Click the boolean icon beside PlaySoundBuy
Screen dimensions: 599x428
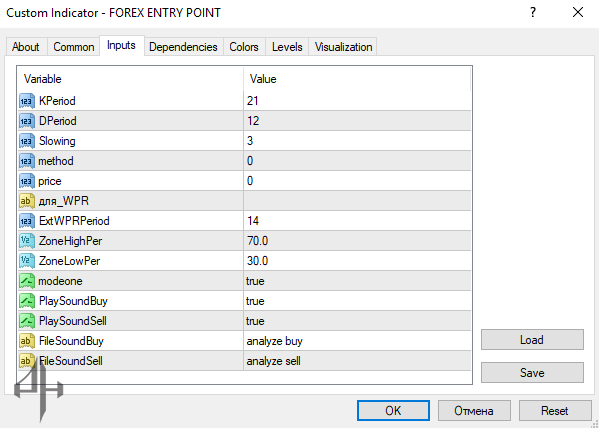(x=27, y=301)
